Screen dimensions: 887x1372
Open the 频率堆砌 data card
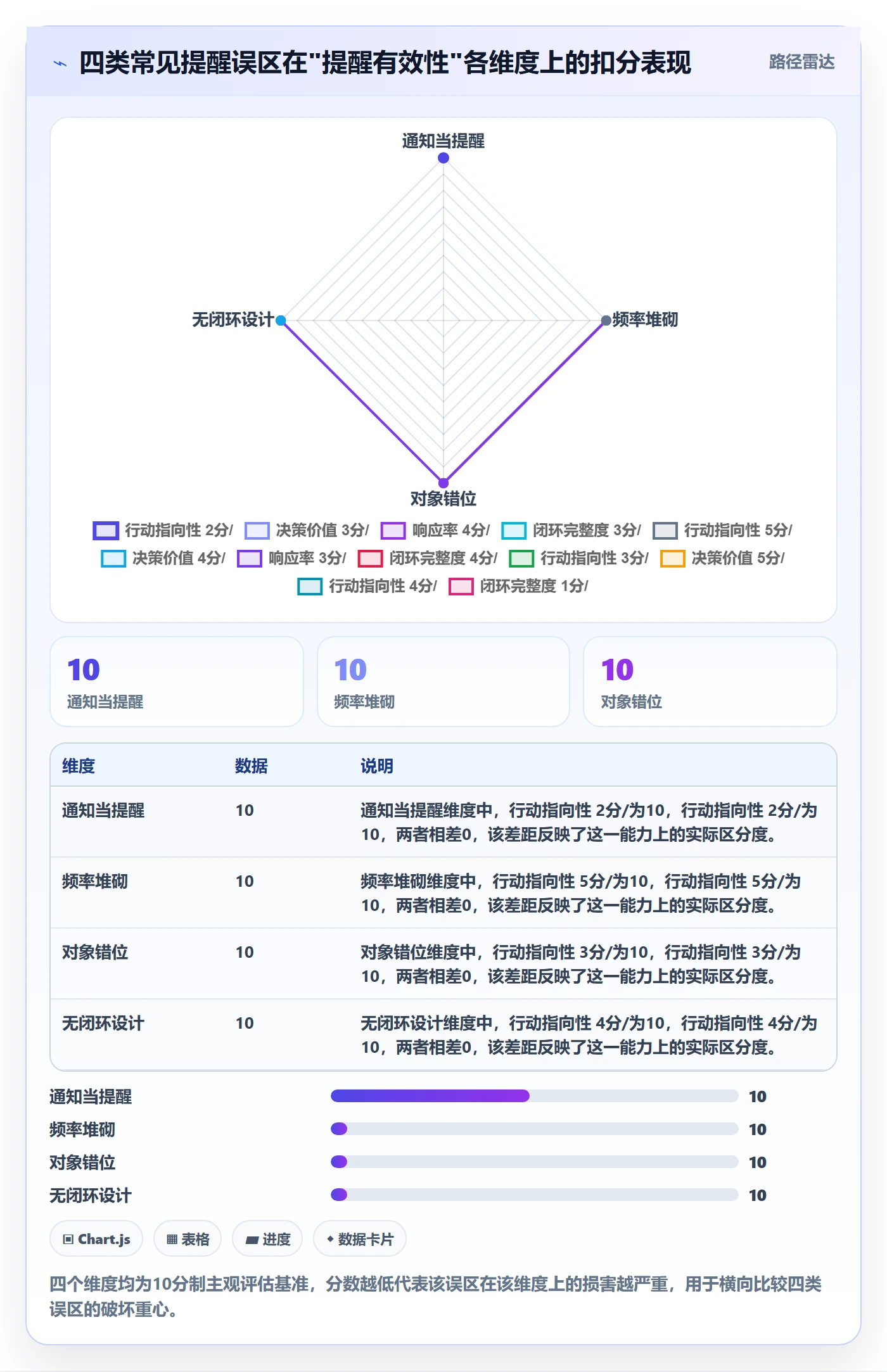443,682
